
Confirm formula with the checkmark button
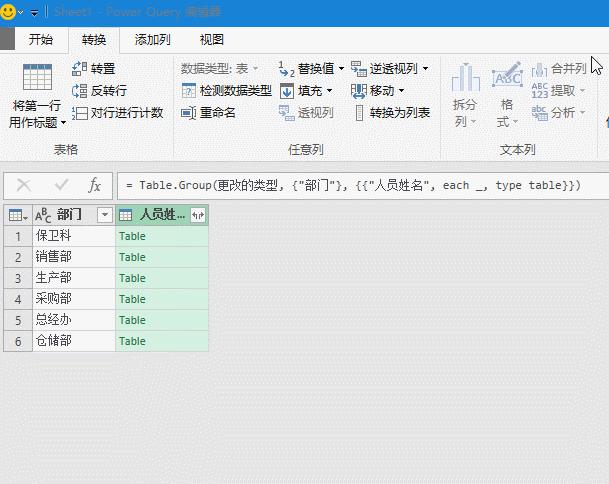(61, 185)
